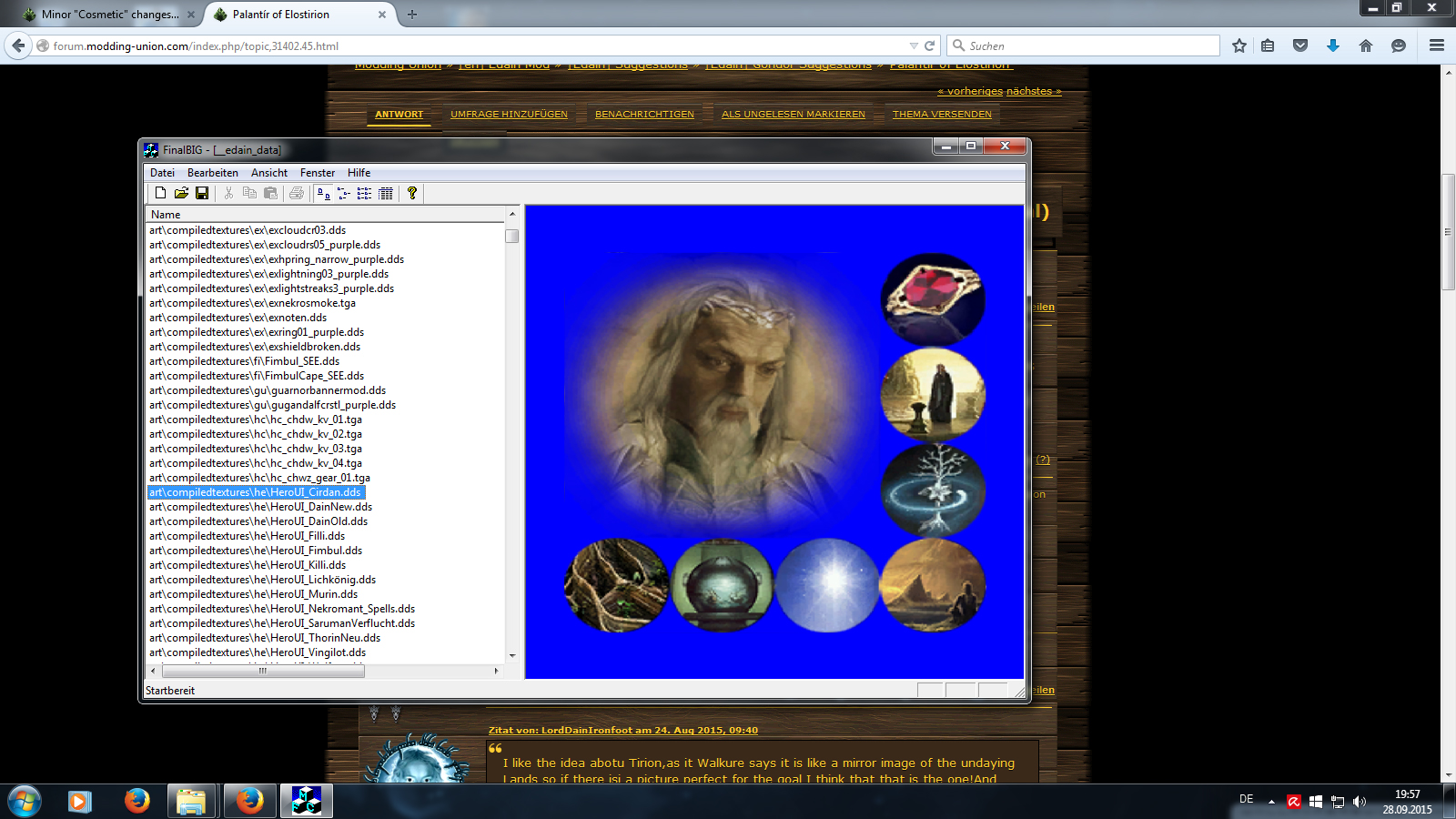Switch to large icons view

(323, 193)
